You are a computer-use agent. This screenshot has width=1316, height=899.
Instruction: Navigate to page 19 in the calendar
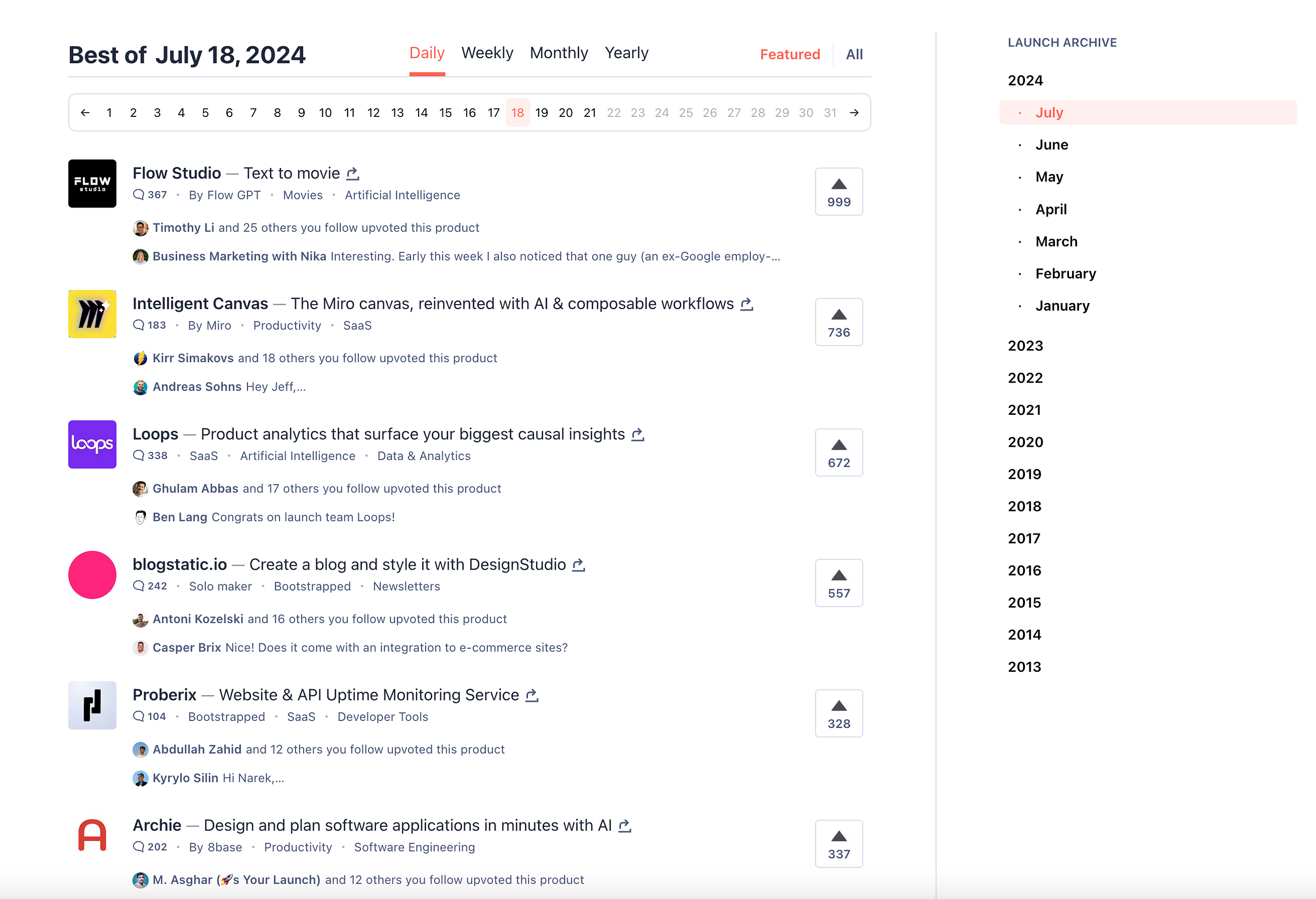tap(541, 112)
